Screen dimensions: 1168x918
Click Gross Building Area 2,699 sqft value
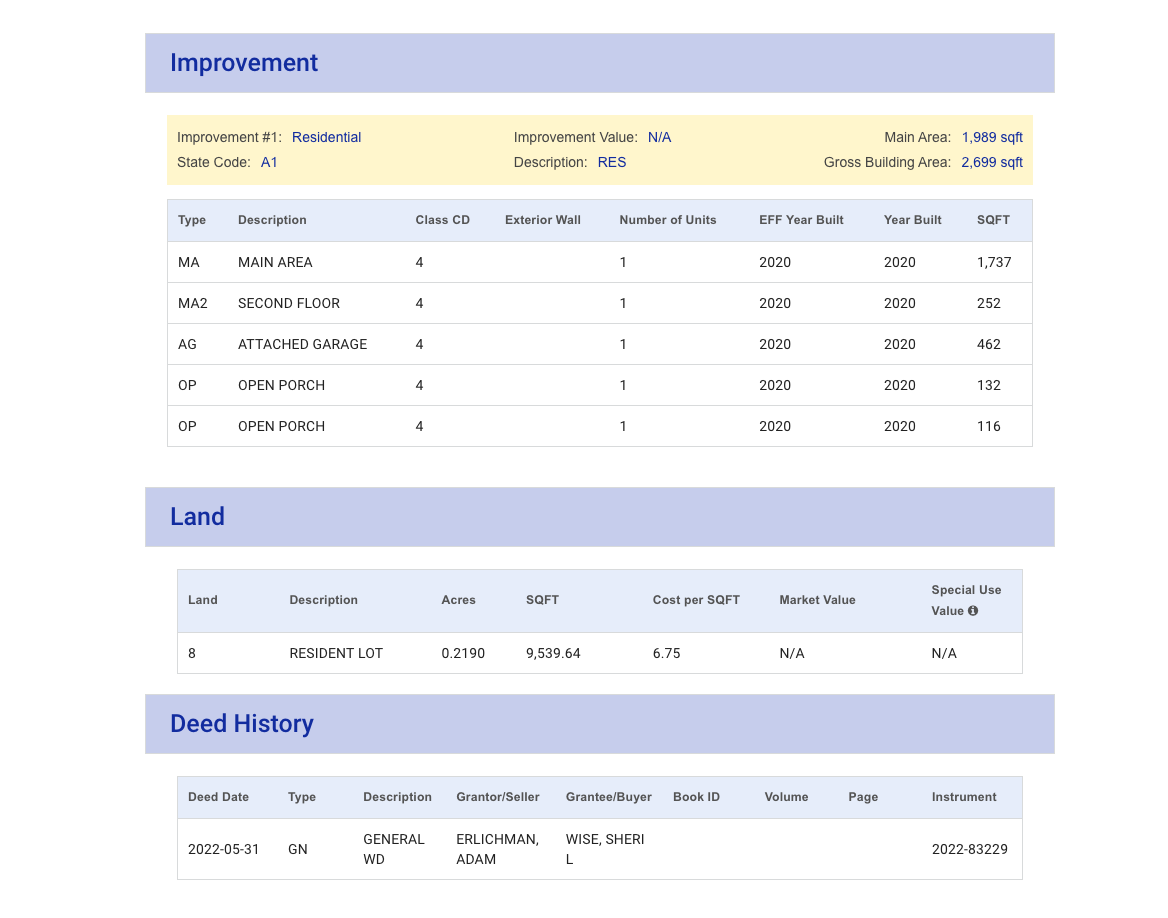(x=992, y=162)
